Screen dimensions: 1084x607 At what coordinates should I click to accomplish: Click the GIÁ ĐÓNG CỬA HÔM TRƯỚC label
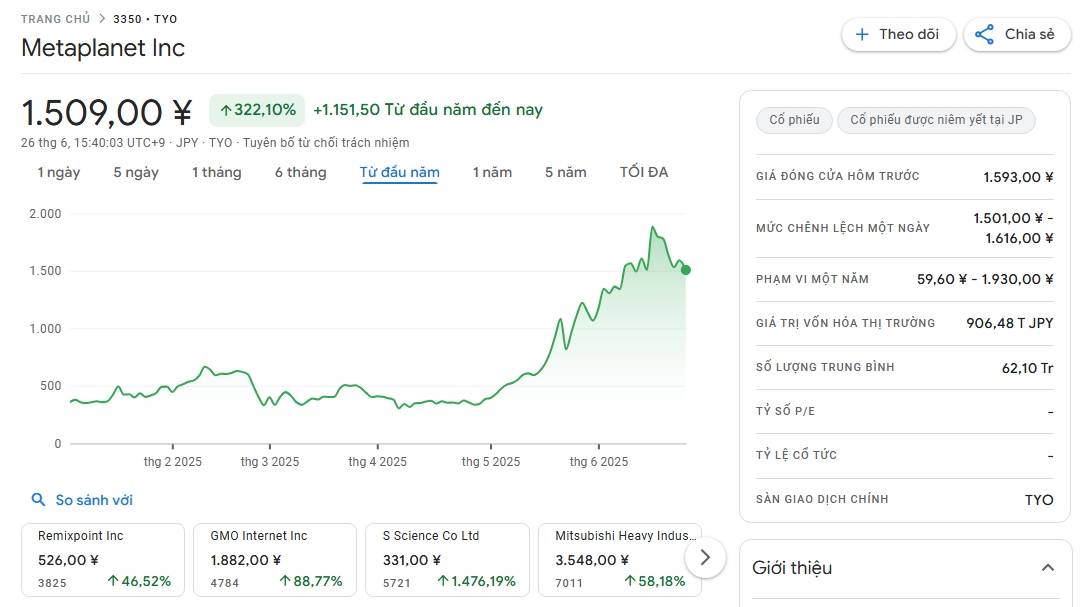click(837, 176)
